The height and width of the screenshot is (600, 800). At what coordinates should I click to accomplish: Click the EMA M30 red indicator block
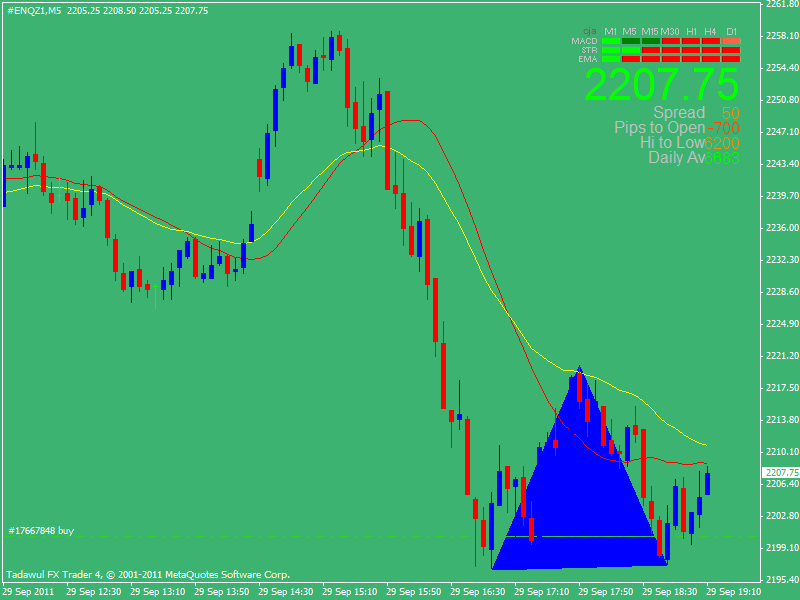pyautogui.click(x=671, y=59)
